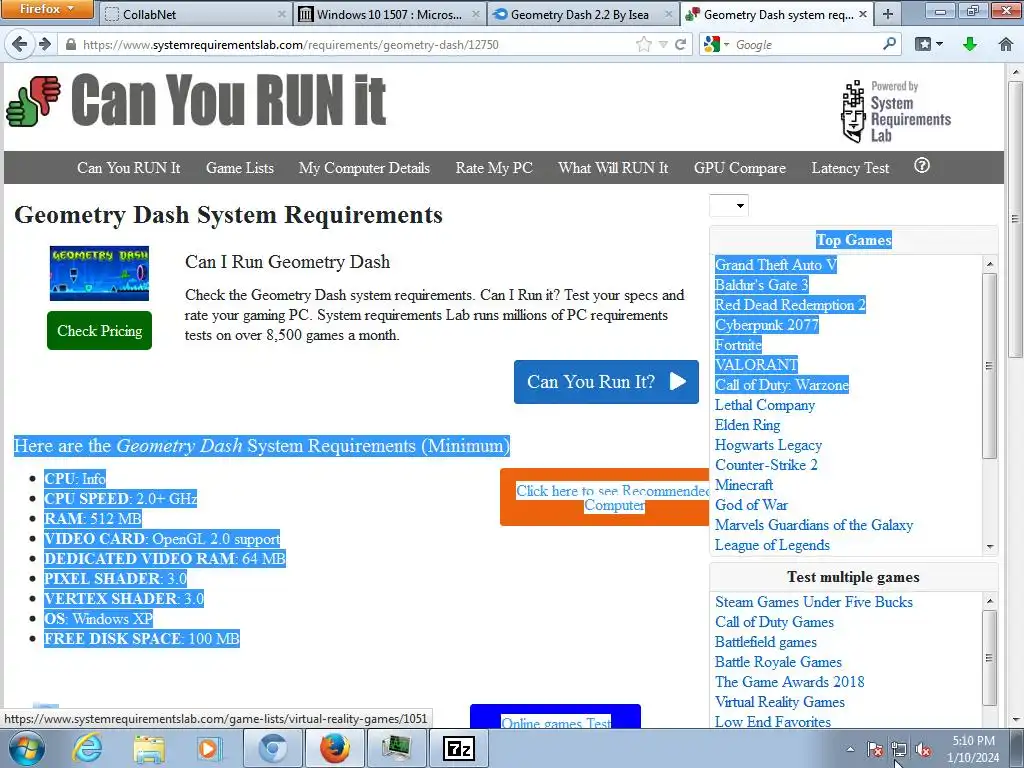Viewport: 1024px width, 768px height.
Task: Open downloads with the green arrow
Action: click(x=970, y=44)
